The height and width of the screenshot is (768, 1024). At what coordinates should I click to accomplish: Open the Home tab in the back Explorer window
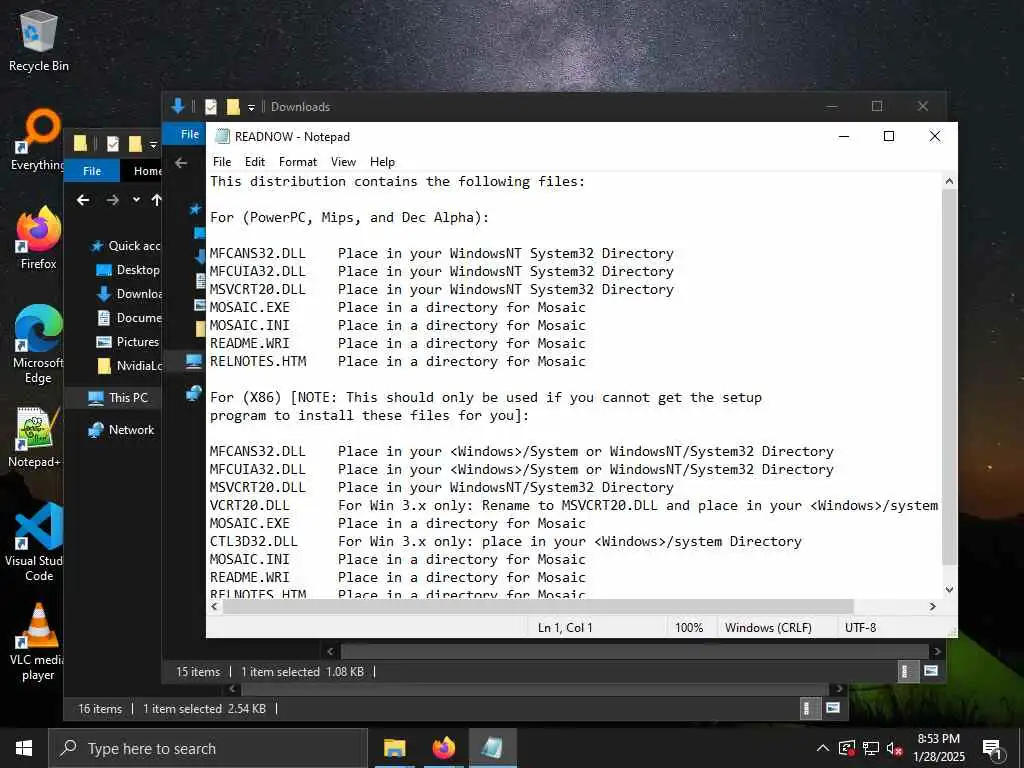[146, 170]
